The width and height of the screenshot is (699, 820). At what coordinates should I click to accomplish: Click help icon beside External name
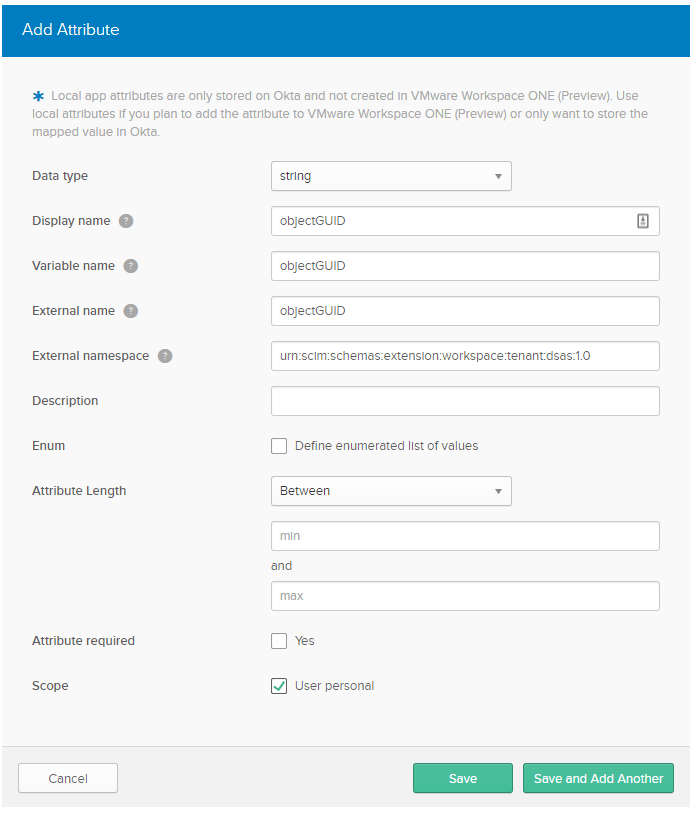[x=131, y=311]
